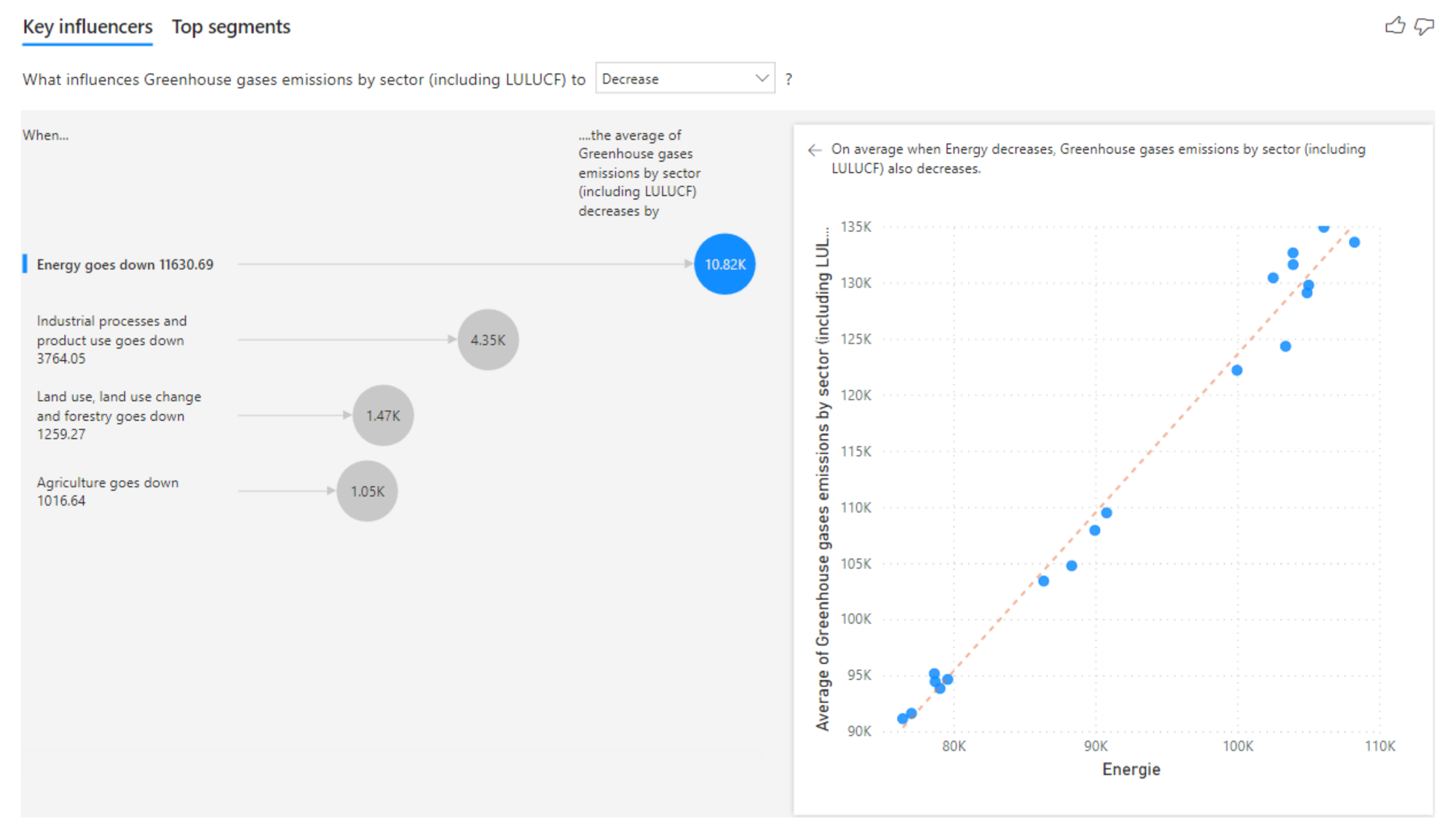Select Energy goes down 11630.69 influencer

pos(125,265)
